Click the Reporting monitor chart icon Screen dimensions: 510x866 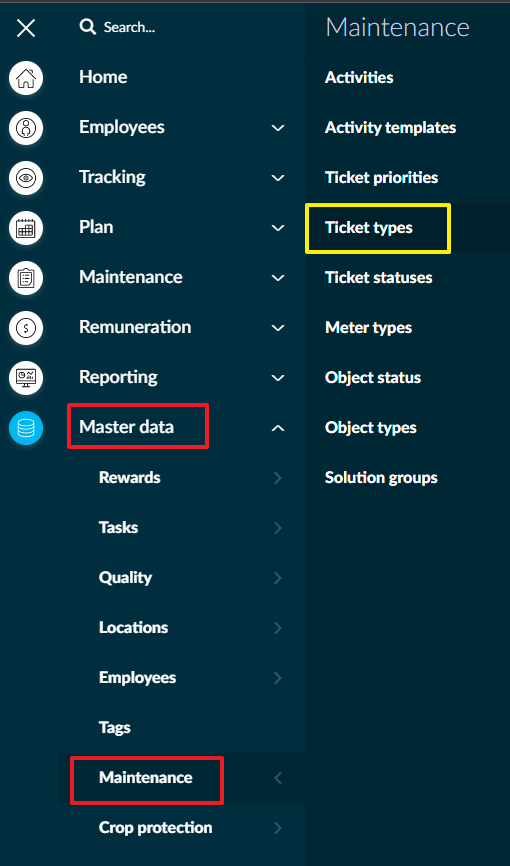click(x=26, y=377)
